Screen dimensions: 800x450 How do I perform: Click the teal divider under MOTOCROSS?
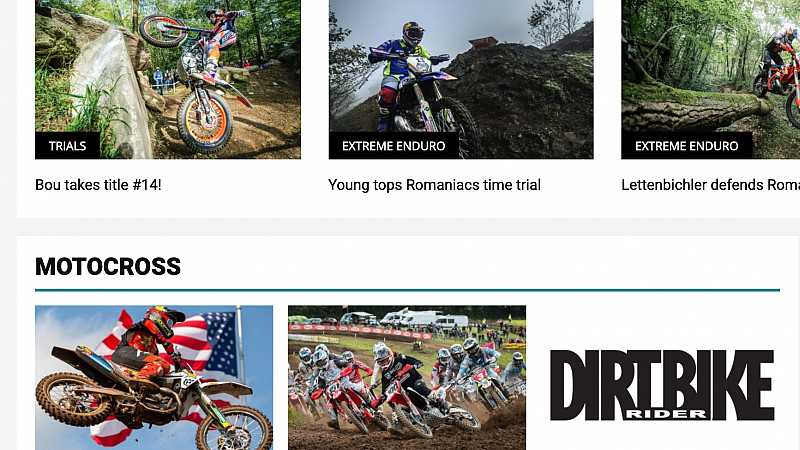point(407,290)
